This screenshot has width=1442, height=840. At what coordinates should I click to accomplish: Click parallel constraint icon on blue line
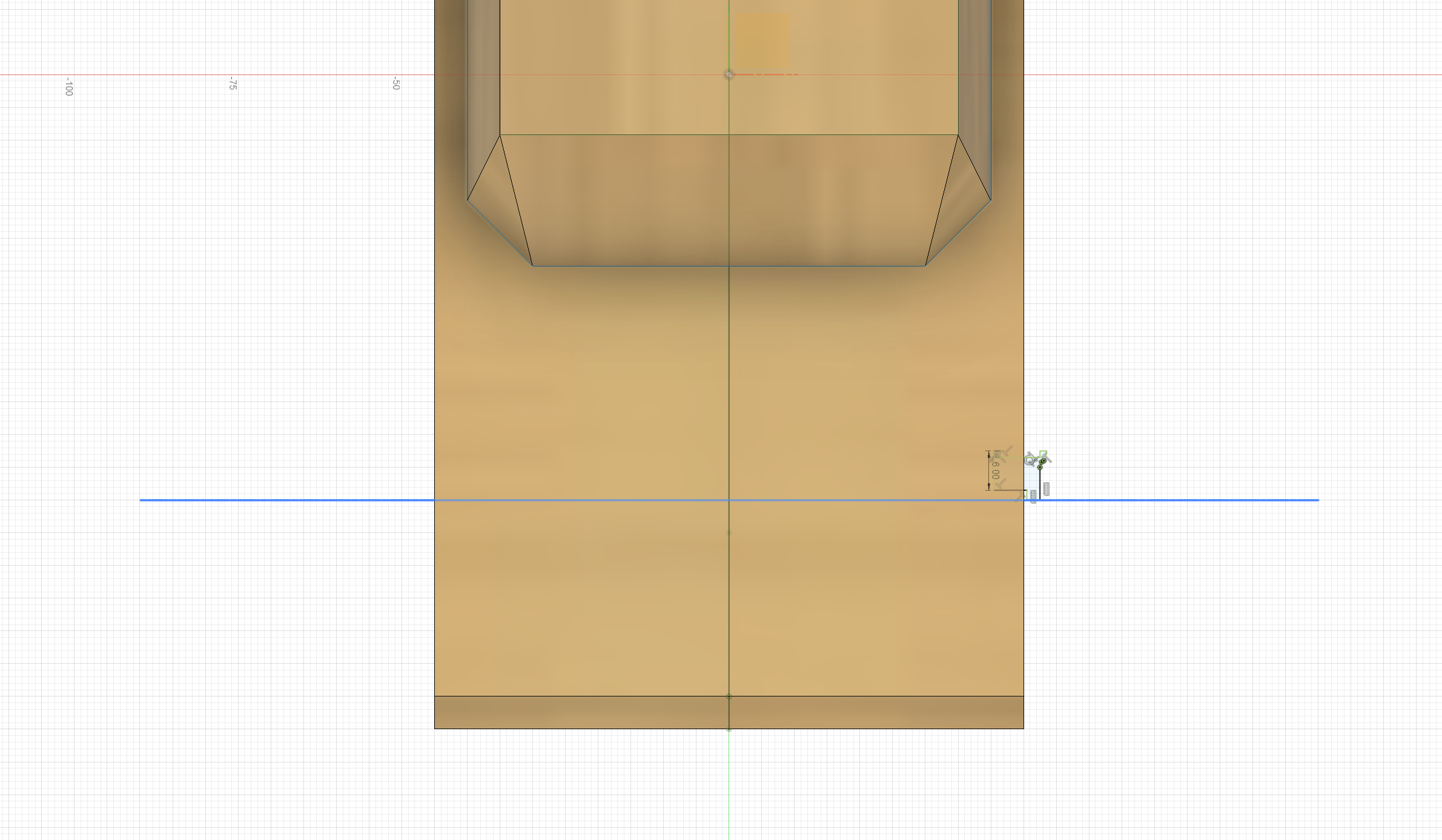(1033, 496)
